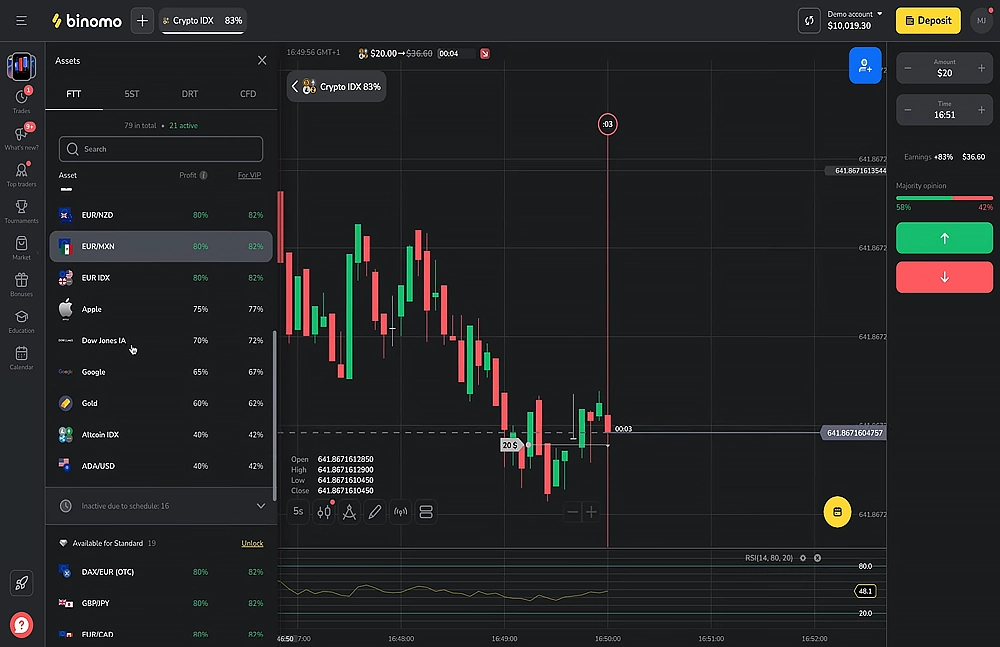Select the drawing pencil tool
The height and width of the screenshot is (647, 1000).
click(x=375, y=512)
